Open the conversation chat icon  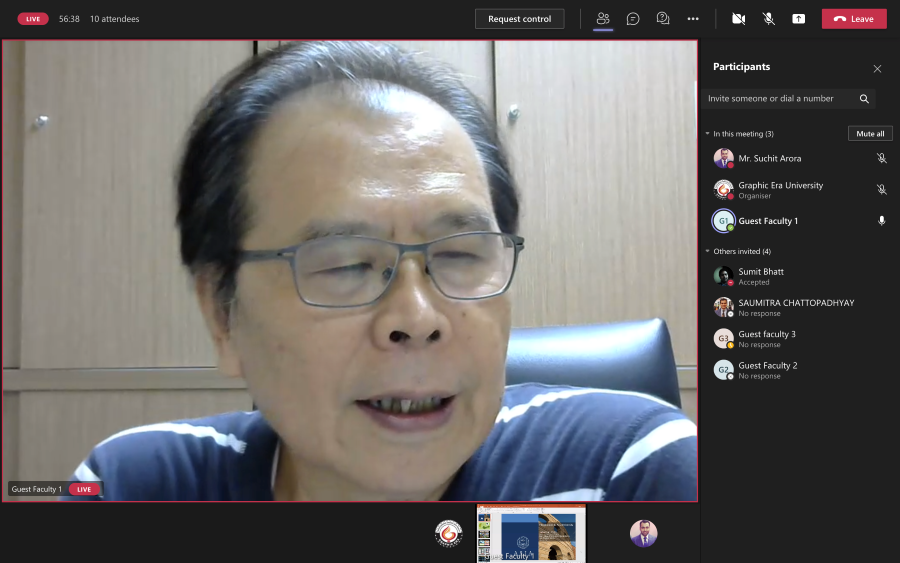633,18
